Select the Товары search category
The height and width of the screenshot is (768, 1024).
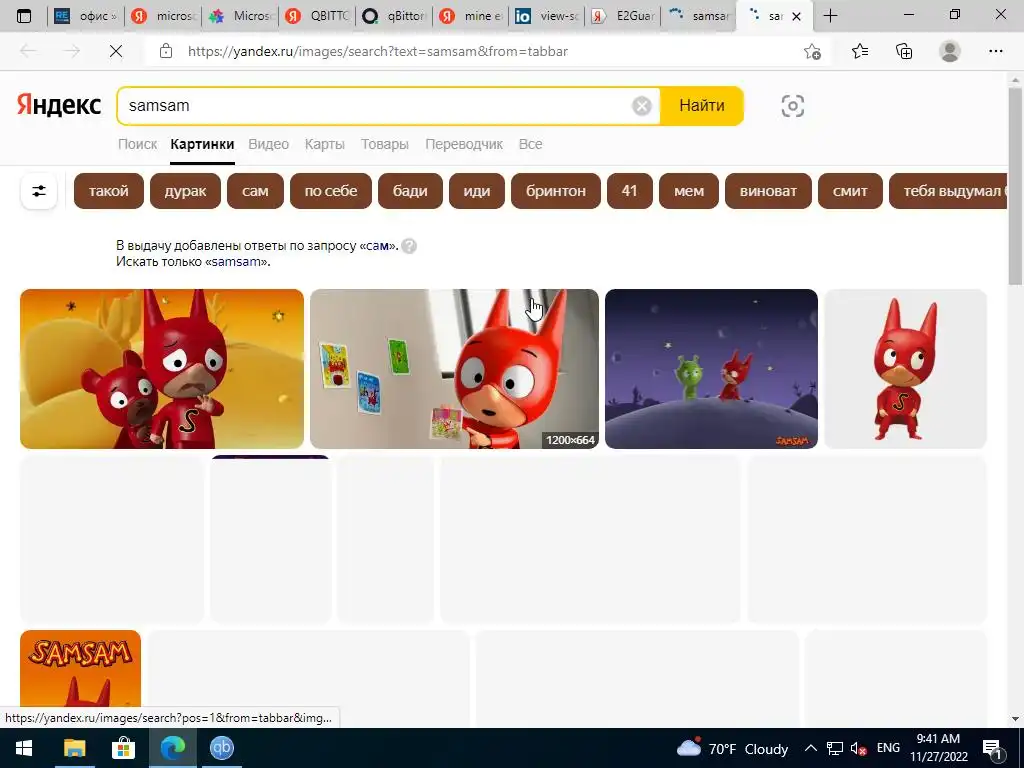(385, 144)
